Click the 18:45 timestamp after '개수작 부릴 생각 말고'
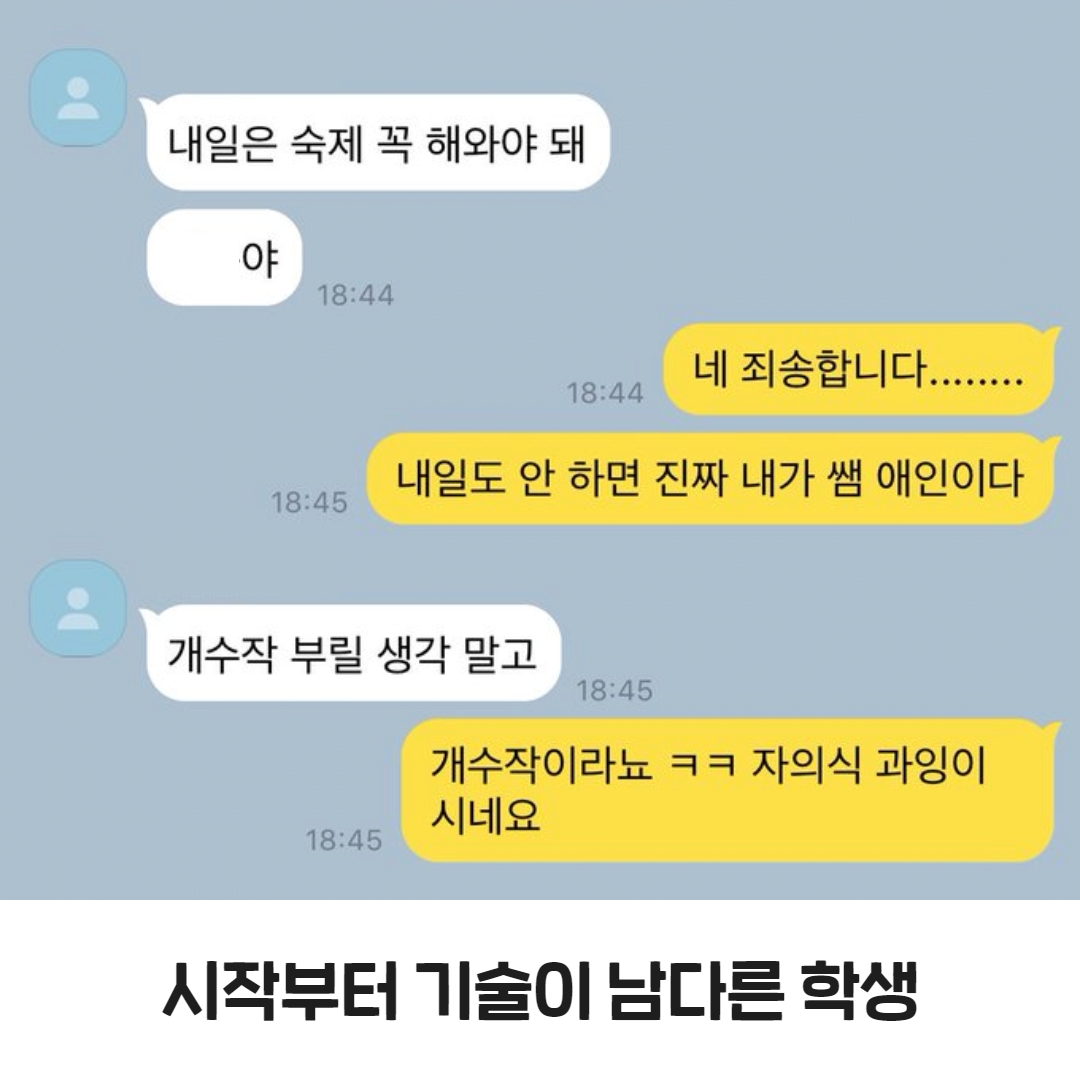This screenshot has height=1080, width=1080. coord(614,691)
